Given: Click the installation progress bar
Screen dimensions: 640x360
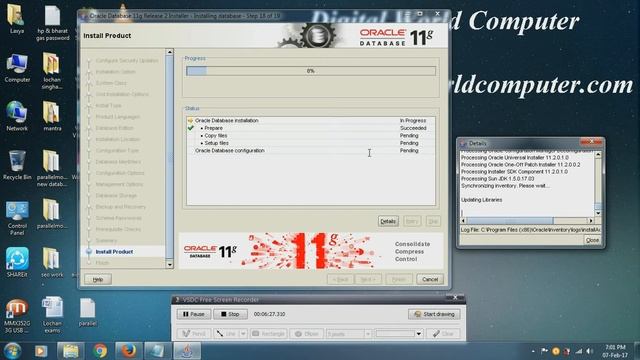Looking at the screenshot, I should (x=311, y=71).
